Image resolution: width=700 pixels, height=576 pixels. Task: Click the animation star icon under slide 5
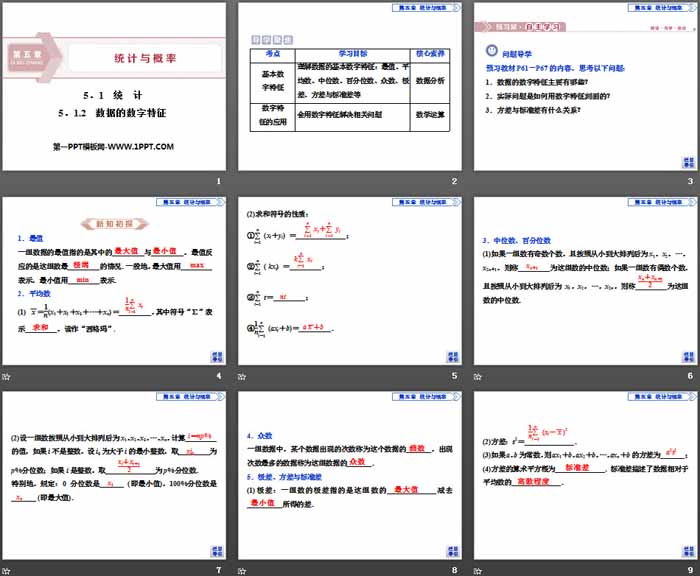point(244,376)
